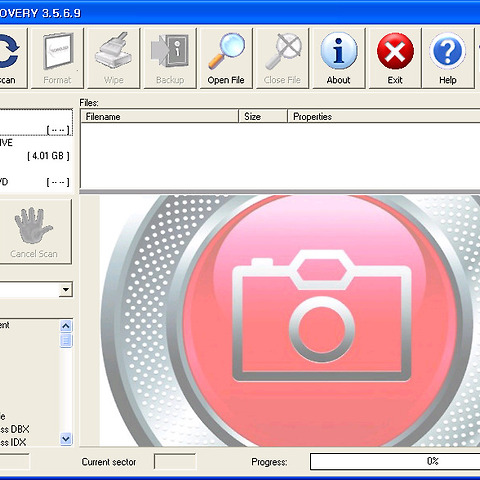The width and height of the screenshot is (480, 480).
Task: Open the About information icon
Action: [339, 58]
